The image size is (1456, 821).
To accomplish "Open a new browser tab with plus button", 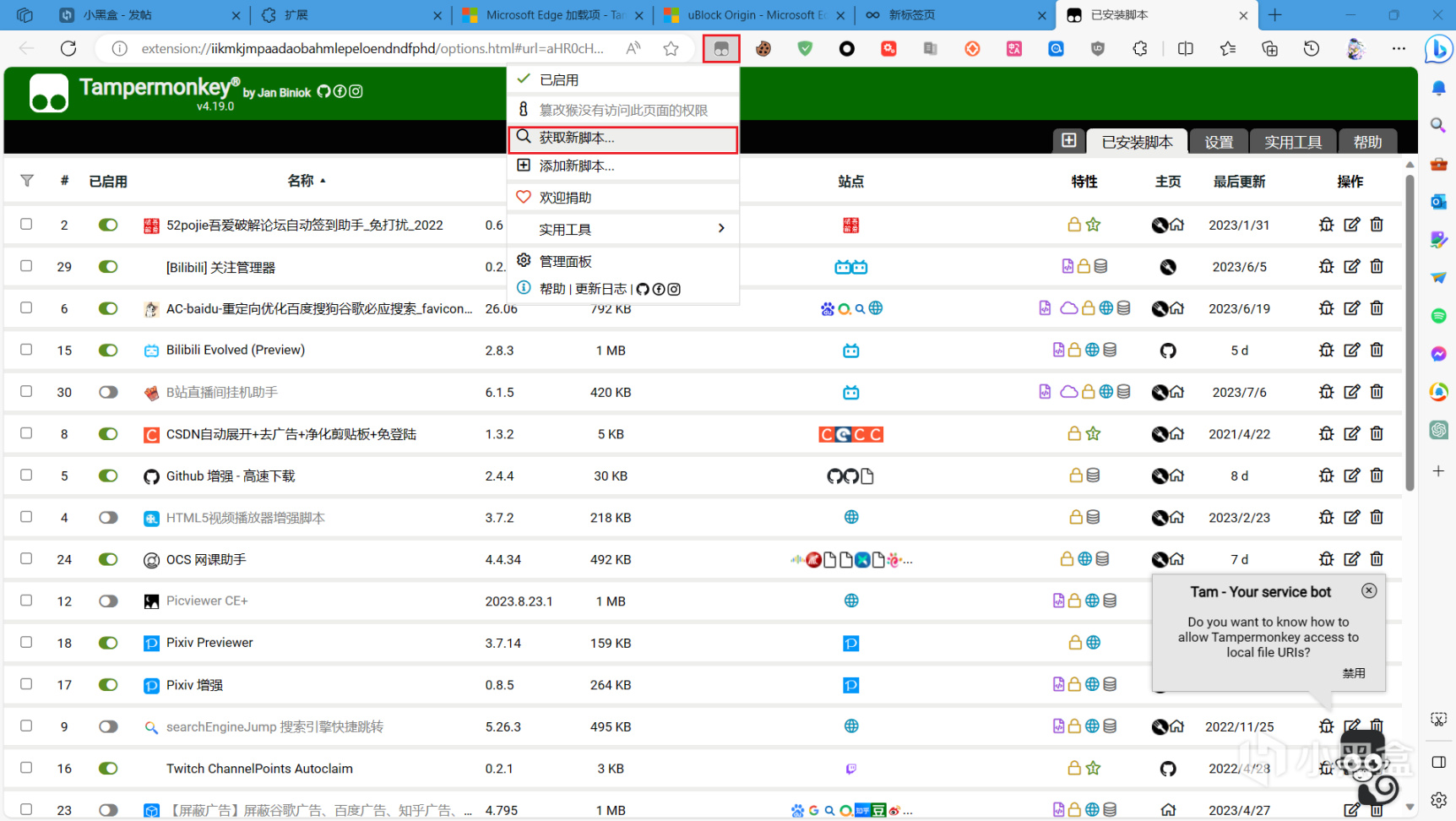I will pyautogui.click(x=1275, y=15).
